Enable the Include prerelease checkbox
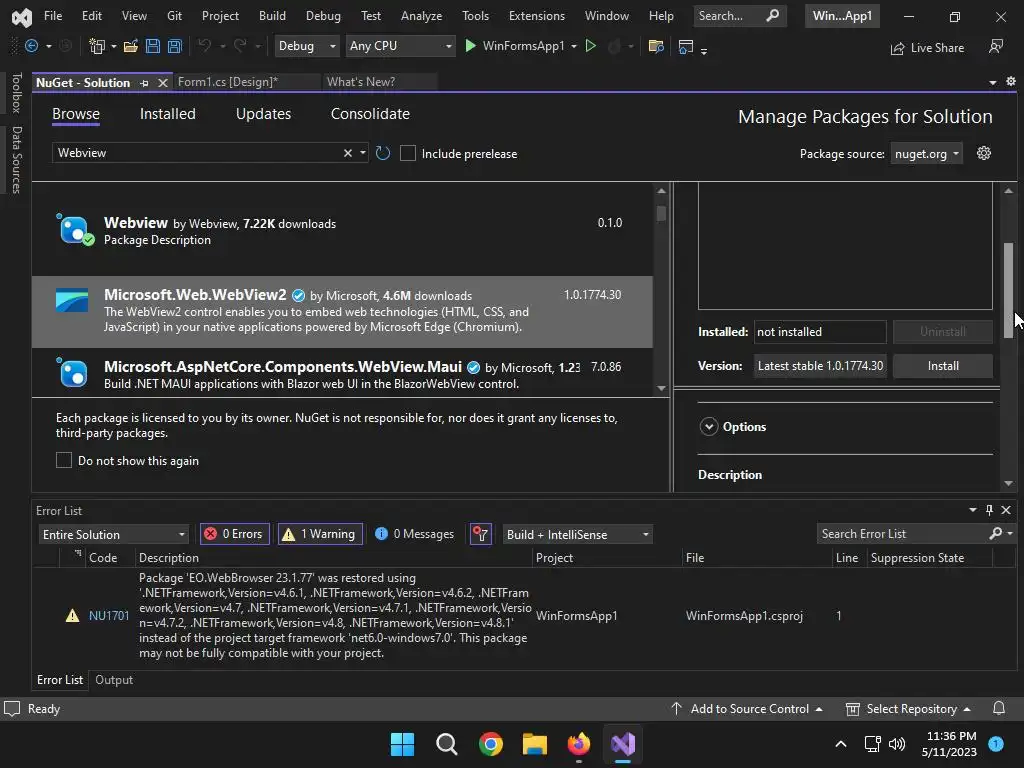This screenshot has height=768, width=1024. pyautogui.click(x=408, y=153)
